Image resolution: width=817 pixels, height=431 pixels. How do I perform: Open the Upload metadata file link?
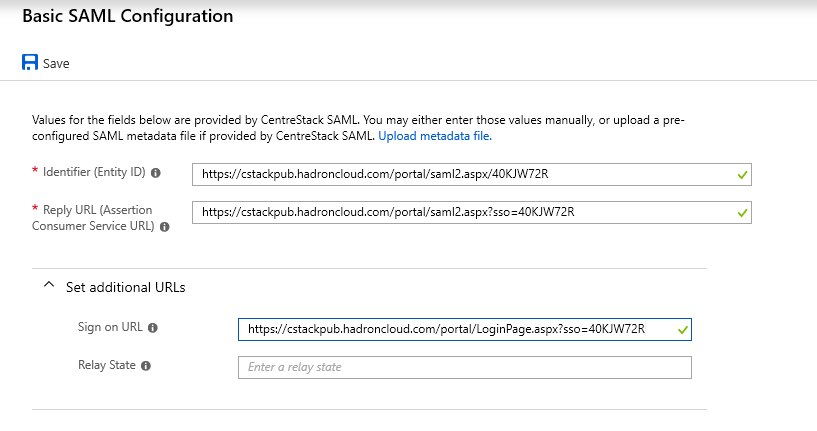(x=435, y=136)
